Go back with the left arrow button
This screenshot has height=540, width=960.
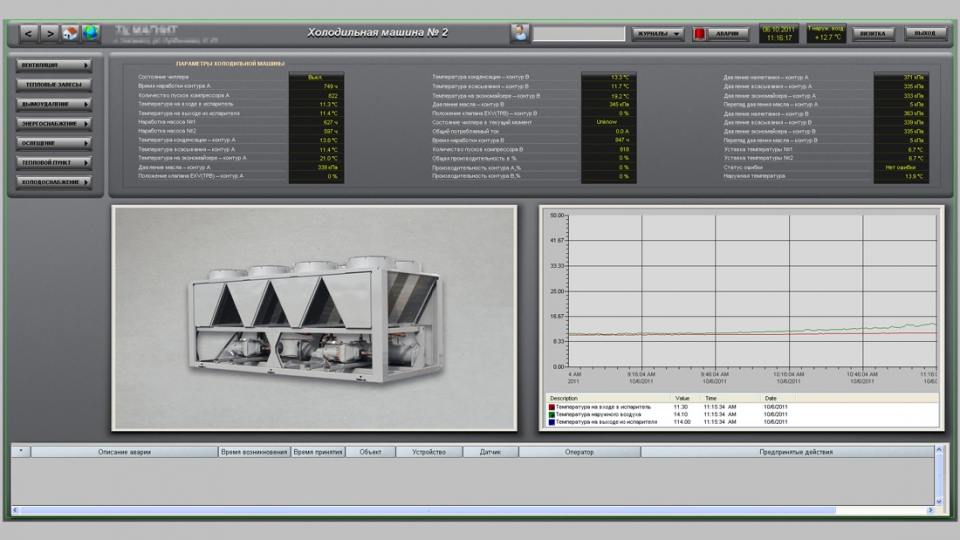pos(28,33)
